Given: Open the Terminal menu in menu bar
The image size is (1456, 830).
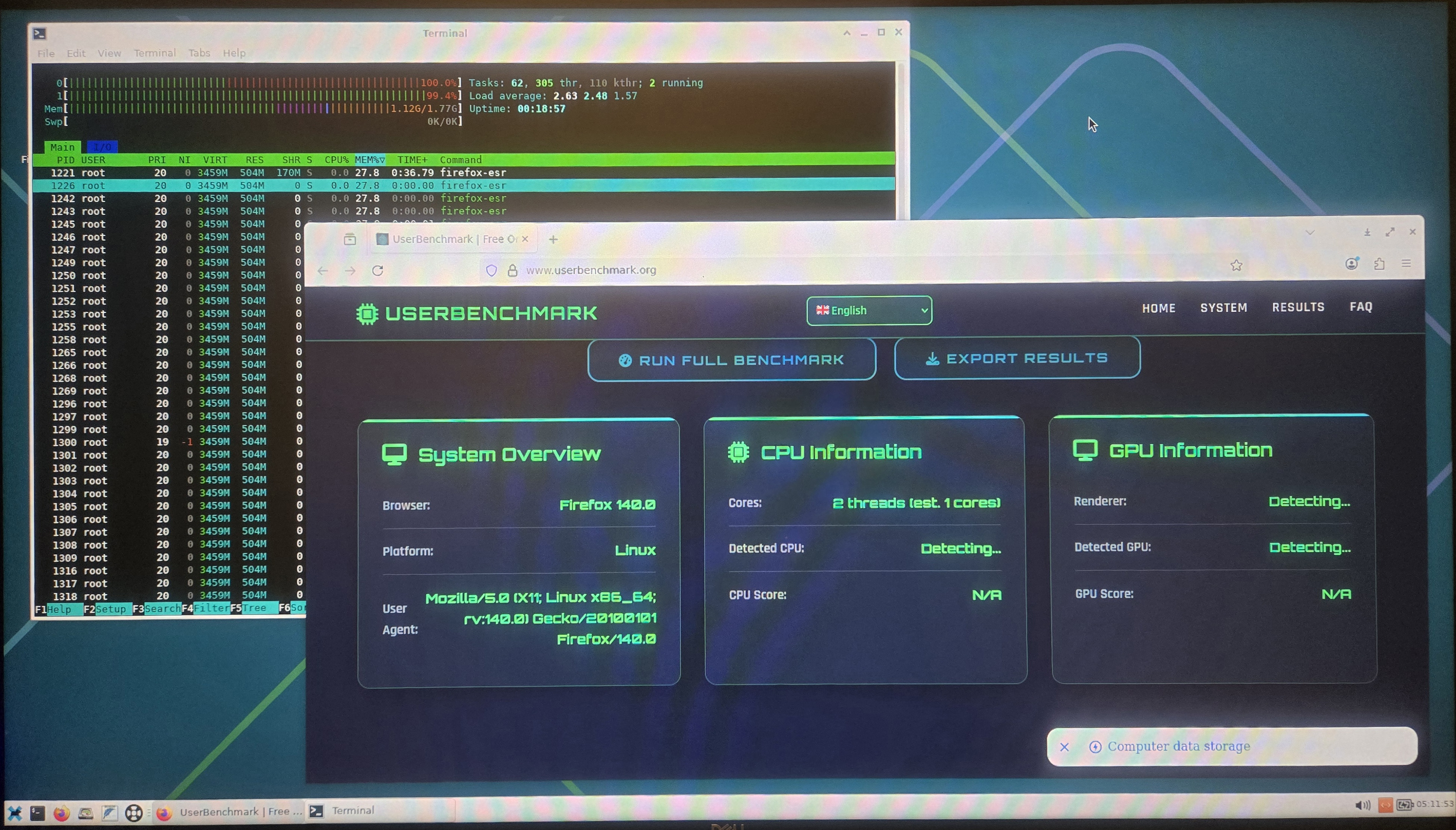Looking at the screenshot, I should pos(154,53).
